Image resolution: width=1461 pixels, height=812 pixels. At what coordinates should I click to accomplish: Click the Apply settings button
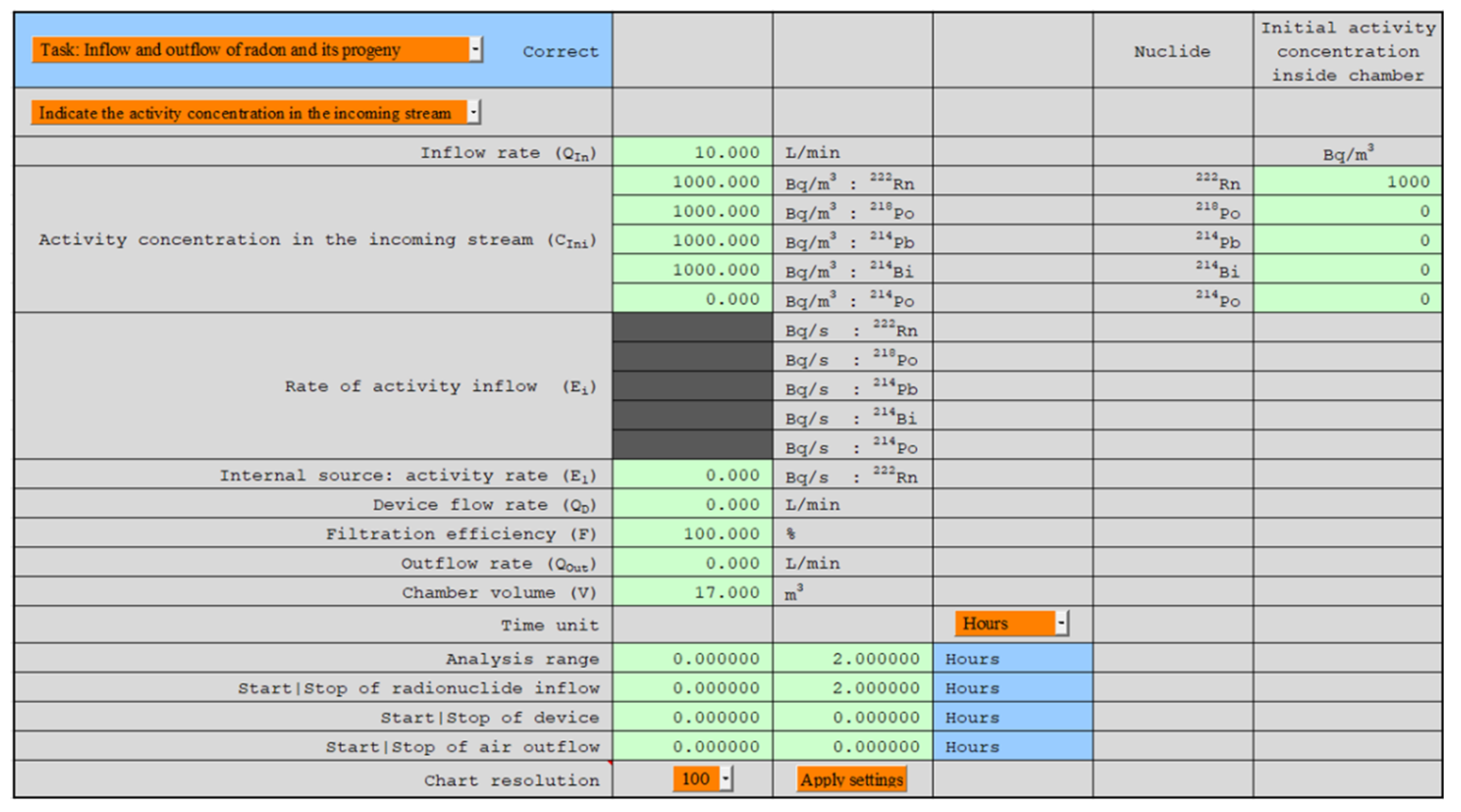tap(851, 779)
